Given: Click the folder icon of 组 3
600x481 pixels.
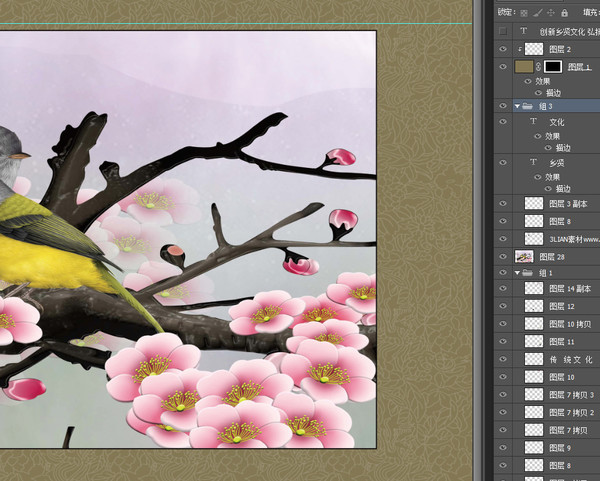Looking at the screenshot, I should point(528,106).
